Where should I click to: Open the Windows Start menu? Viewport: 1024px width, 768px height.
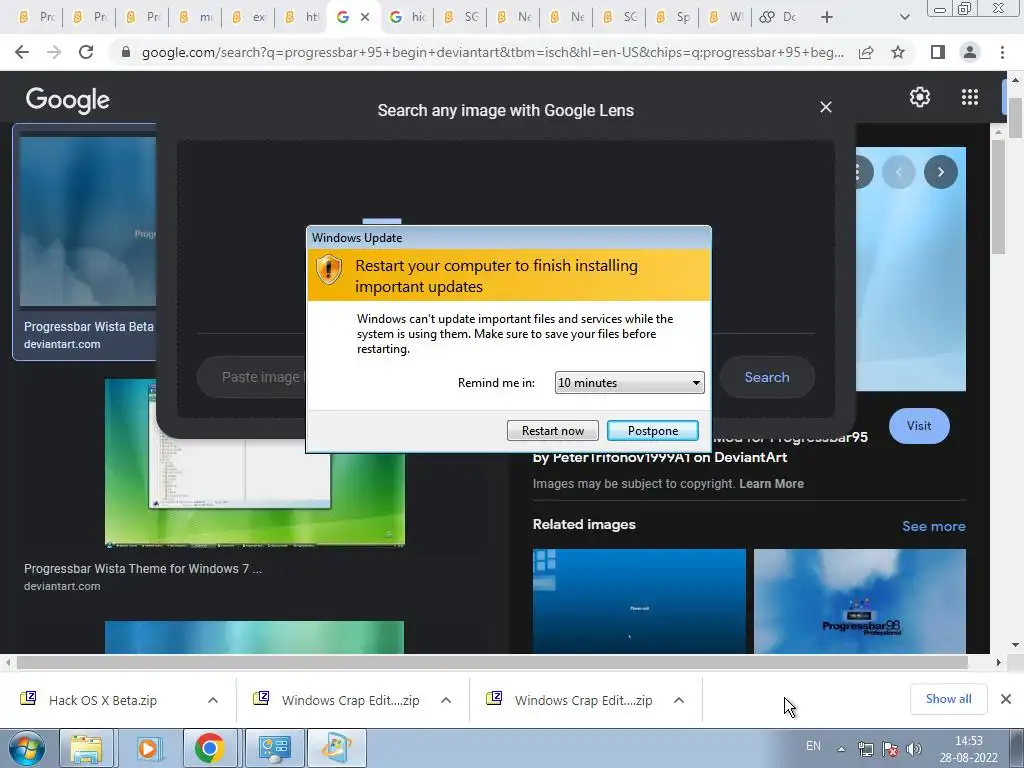26,748
